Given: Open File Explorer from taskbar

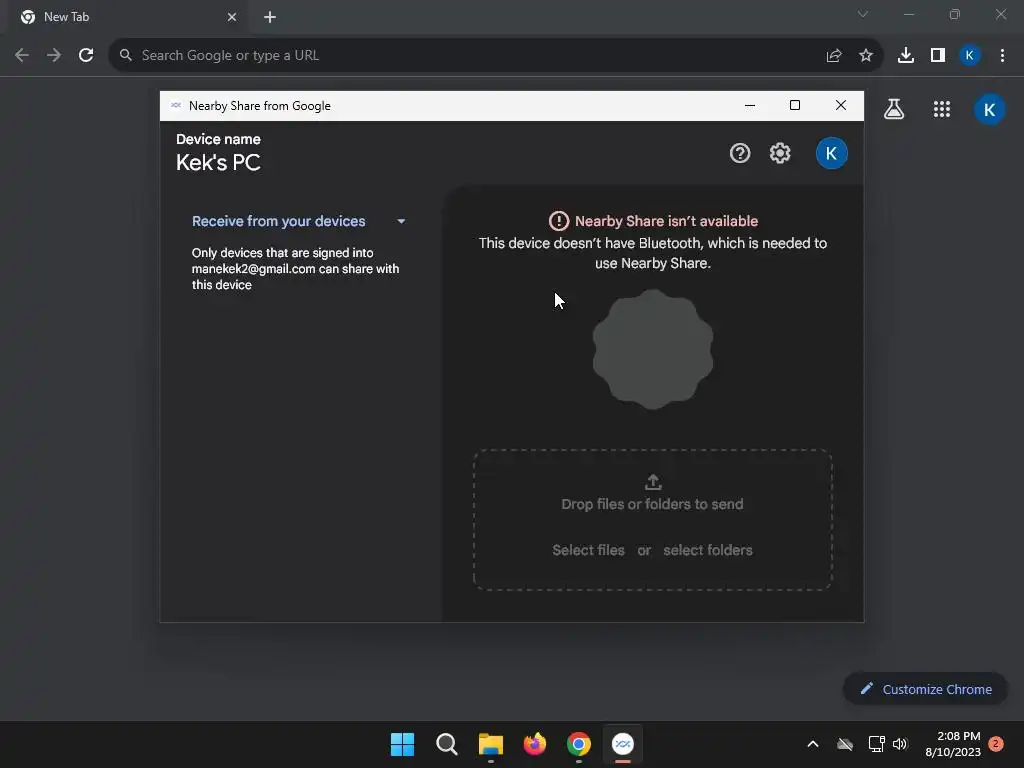Looking at the screenshot, I should (x=490, y=744).
